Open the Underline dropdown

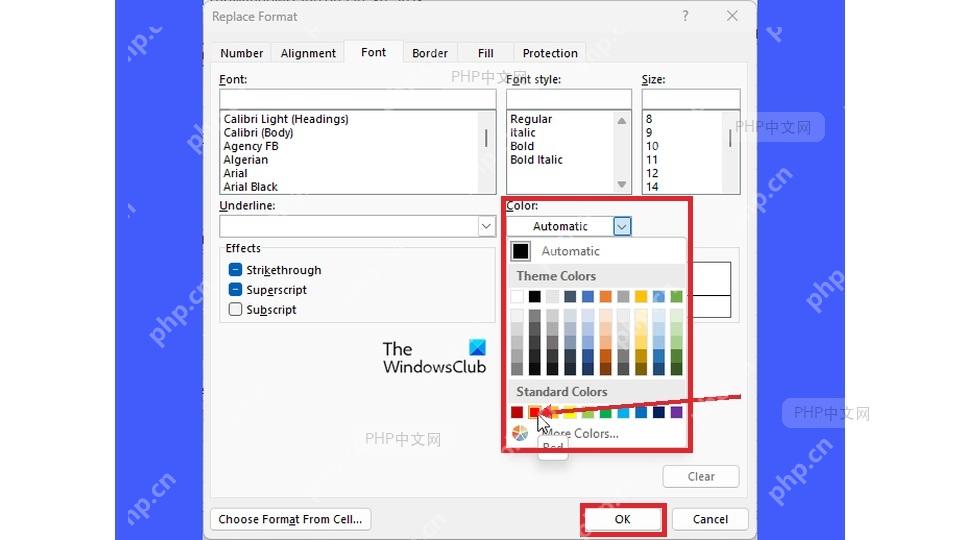(x=486, y=226)
